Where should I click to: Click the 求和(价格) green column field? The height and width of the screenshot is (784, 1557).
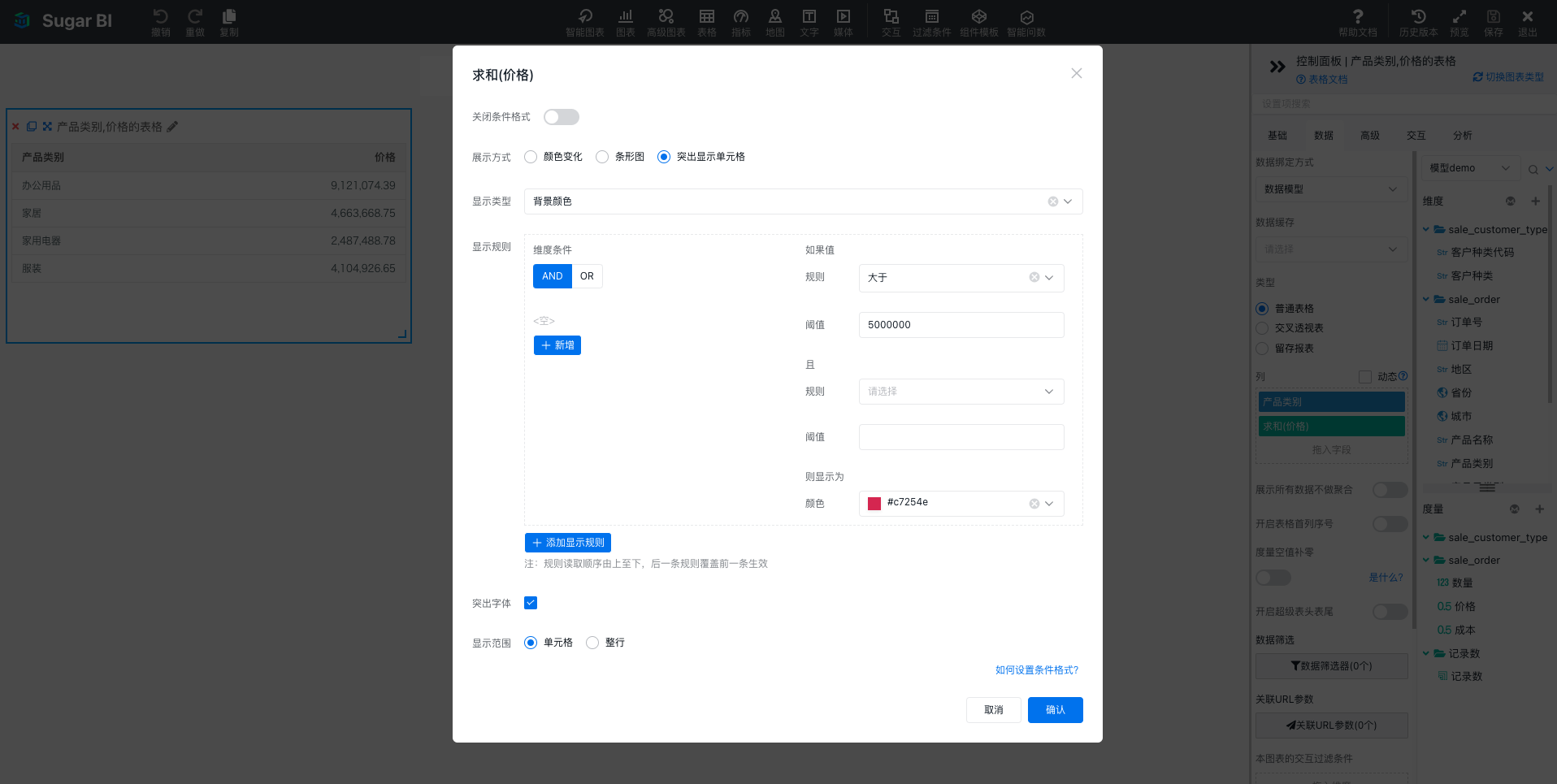1331,427
